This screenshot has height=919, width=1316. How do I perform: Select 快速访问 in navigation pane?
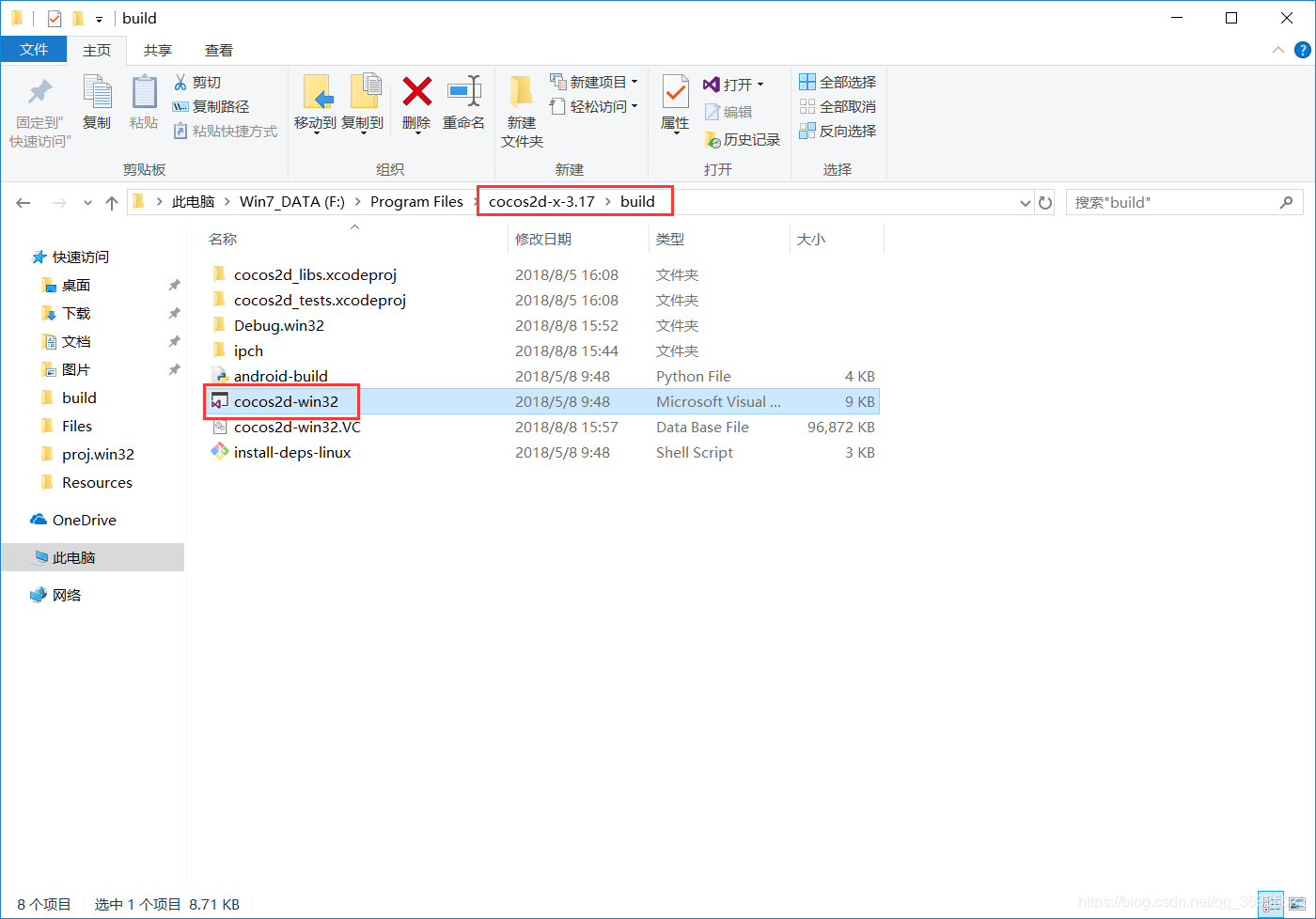pos(80,257)
